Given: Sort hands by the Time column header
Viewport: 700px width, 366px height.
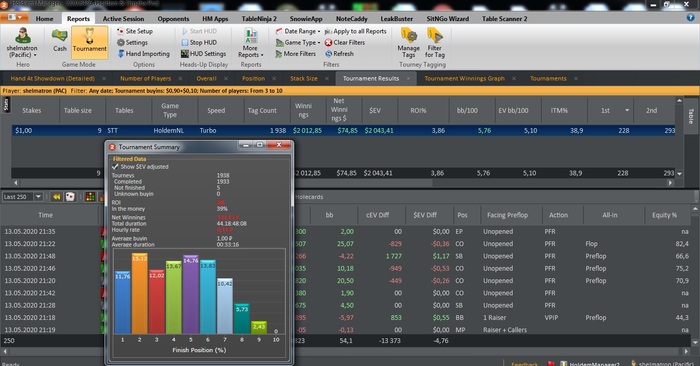Looking at the screenshot, I should (45, 215).
